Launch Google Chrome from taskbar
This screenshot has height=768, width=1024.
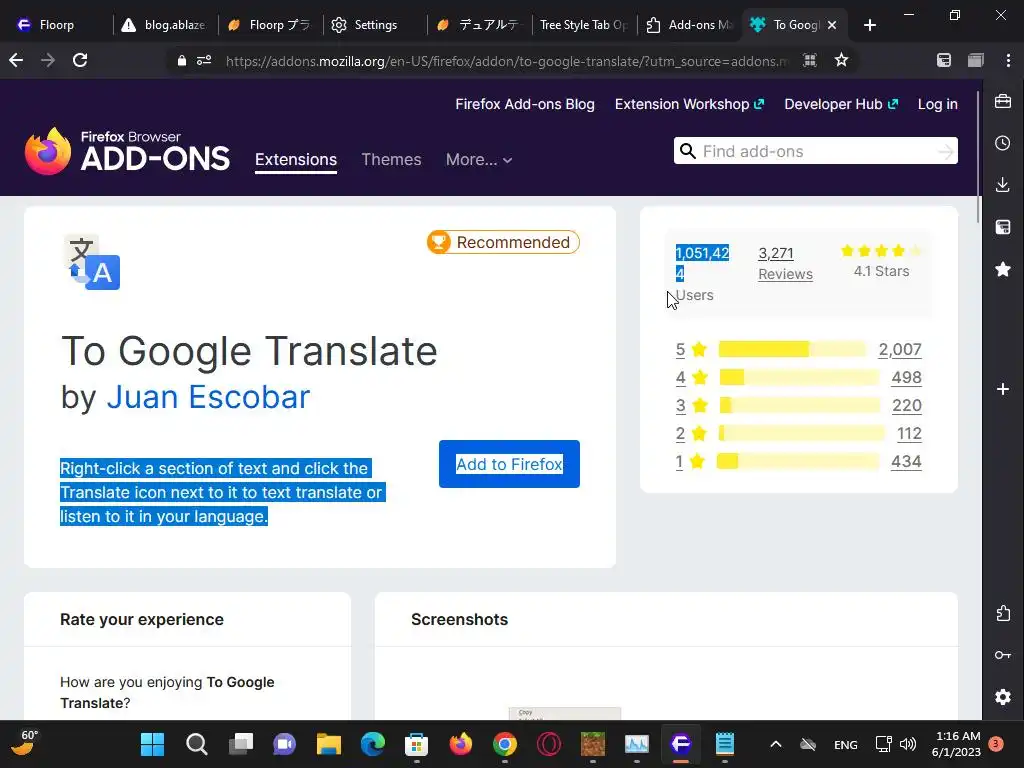point(505,744)
